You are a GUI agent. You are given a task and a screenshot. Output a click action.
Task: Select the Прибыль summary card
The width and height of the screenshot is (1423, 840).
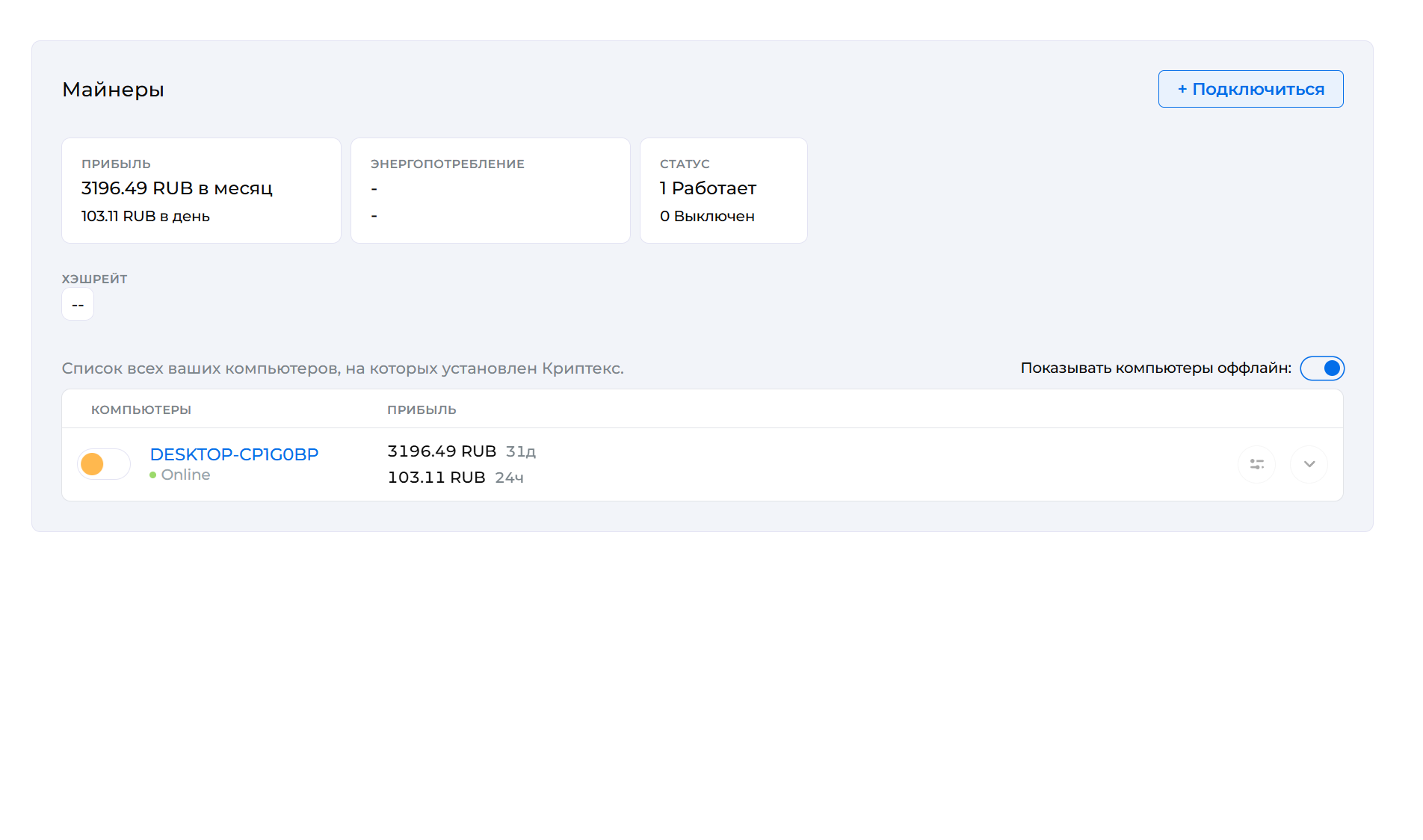tap(201, 191)
